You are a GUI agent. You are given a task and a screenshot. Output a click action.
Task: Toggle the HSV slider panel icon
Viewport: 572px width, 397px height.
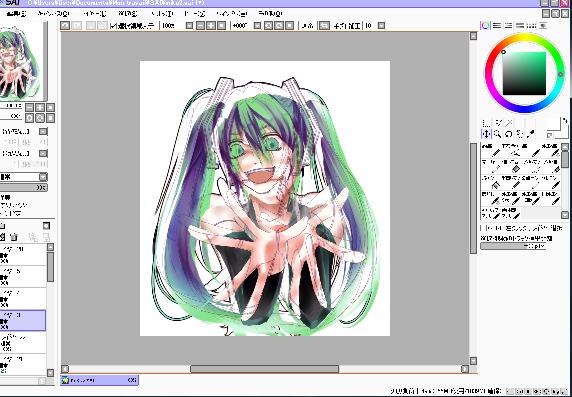[x=509, y=26]
